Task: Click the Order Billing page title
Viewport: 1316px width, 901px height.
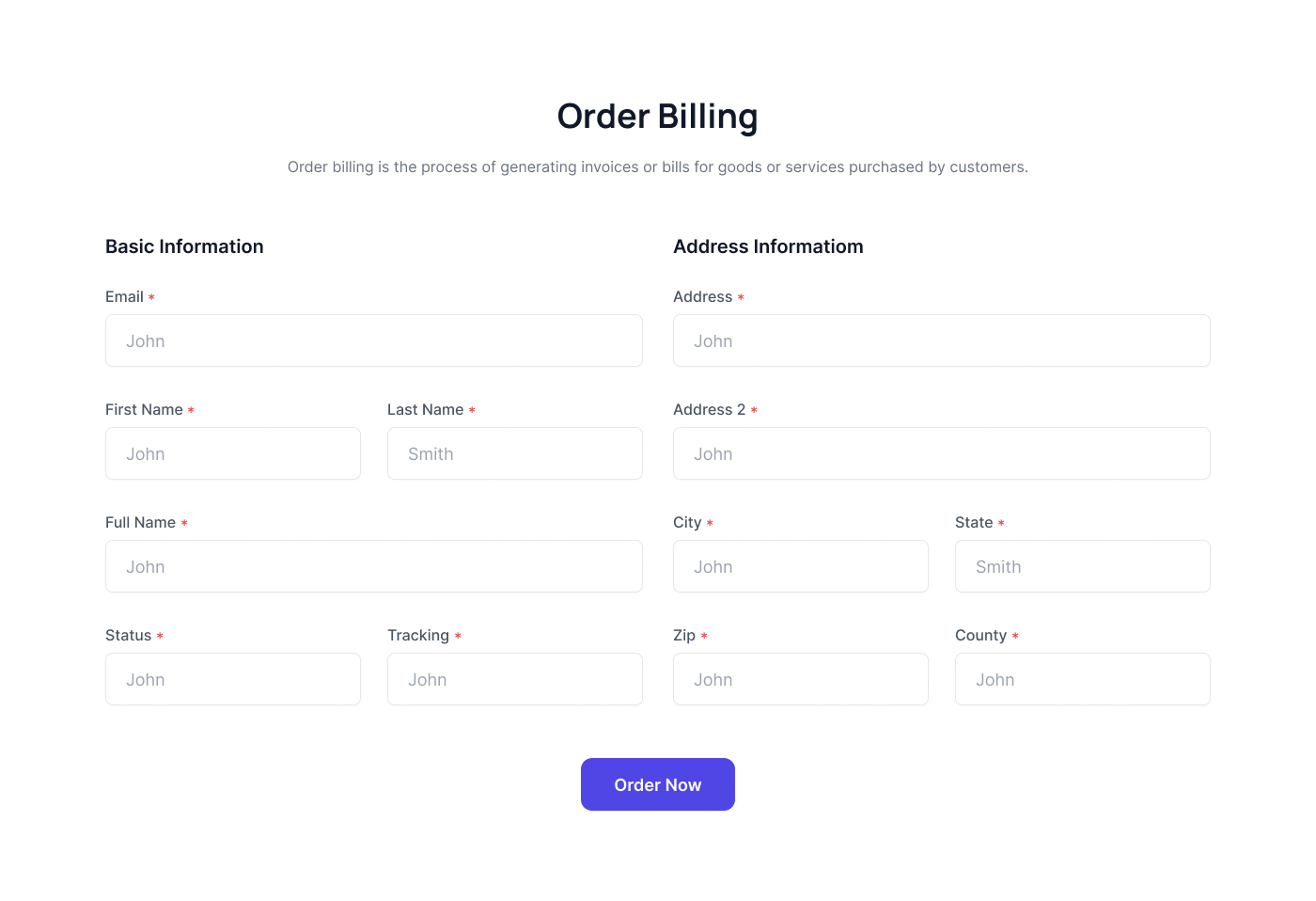Action: tap(657, 117)
